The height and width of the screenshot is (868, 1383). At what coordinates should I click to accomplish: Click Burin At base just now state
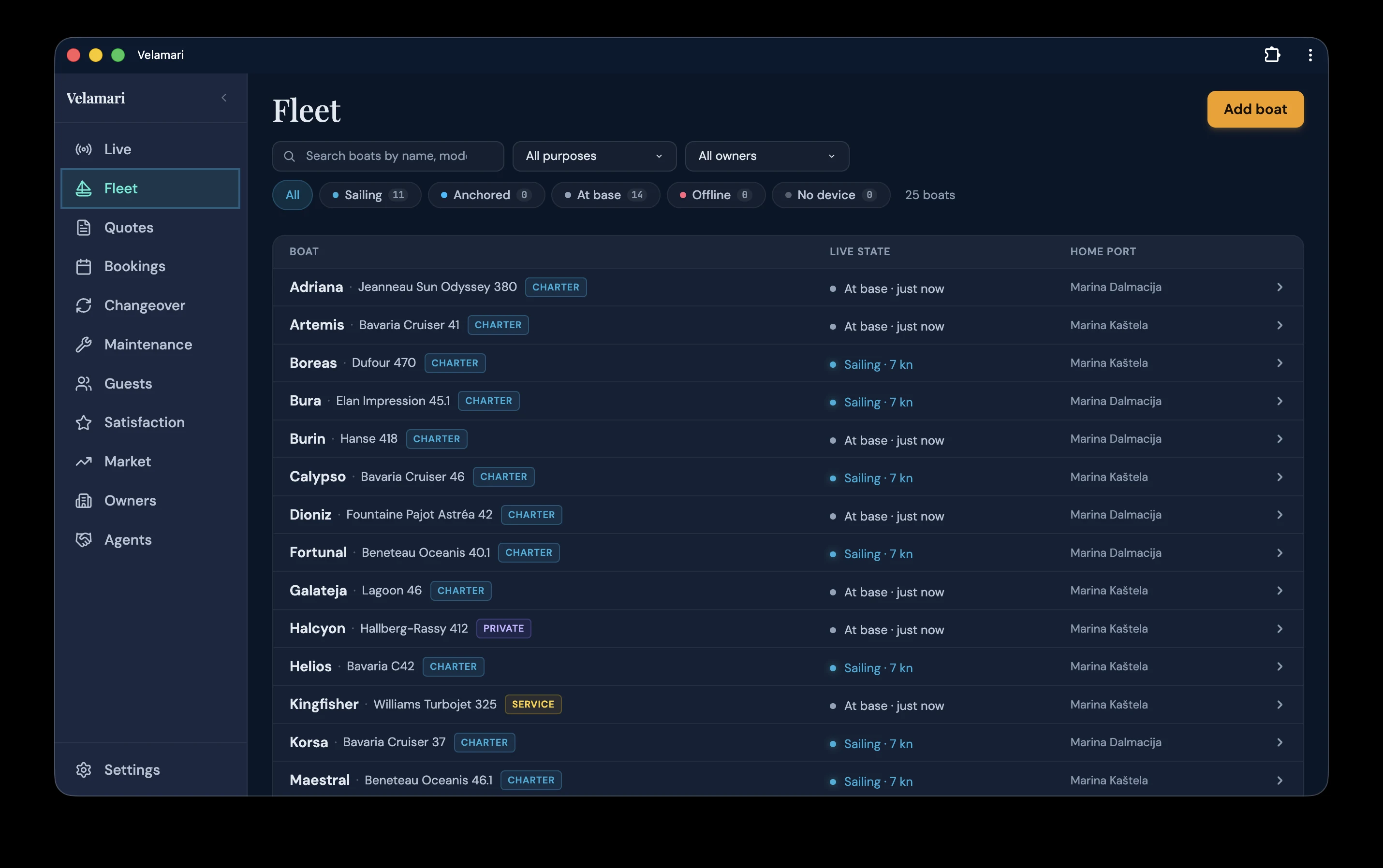click(x=887, y=440)
